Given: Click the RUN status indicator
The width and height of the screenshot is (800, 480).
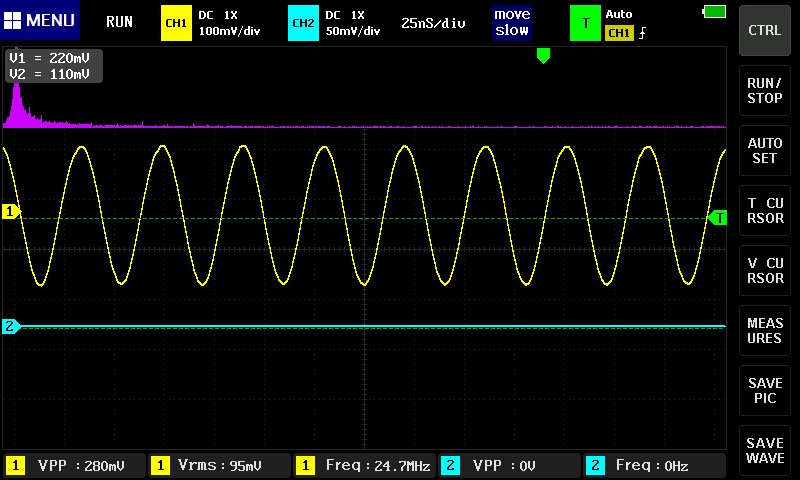Looking at the screenshot, I should click(119, 22).
